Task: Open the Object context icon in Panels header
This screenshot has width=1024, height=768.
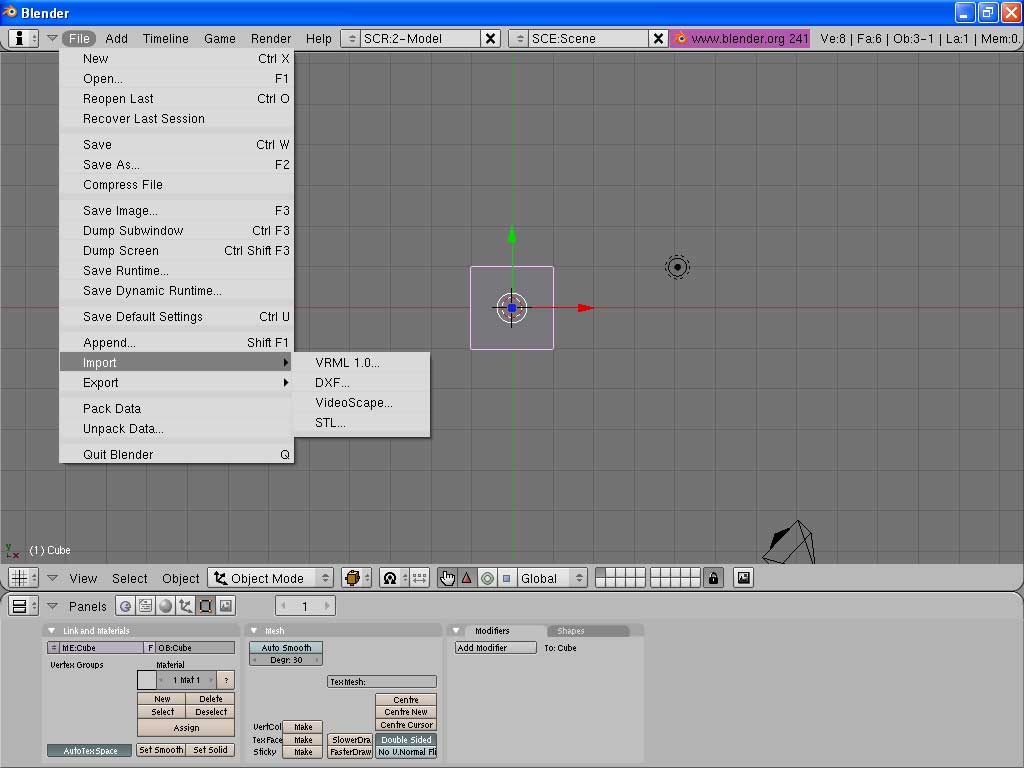Action: coord(185,606)
